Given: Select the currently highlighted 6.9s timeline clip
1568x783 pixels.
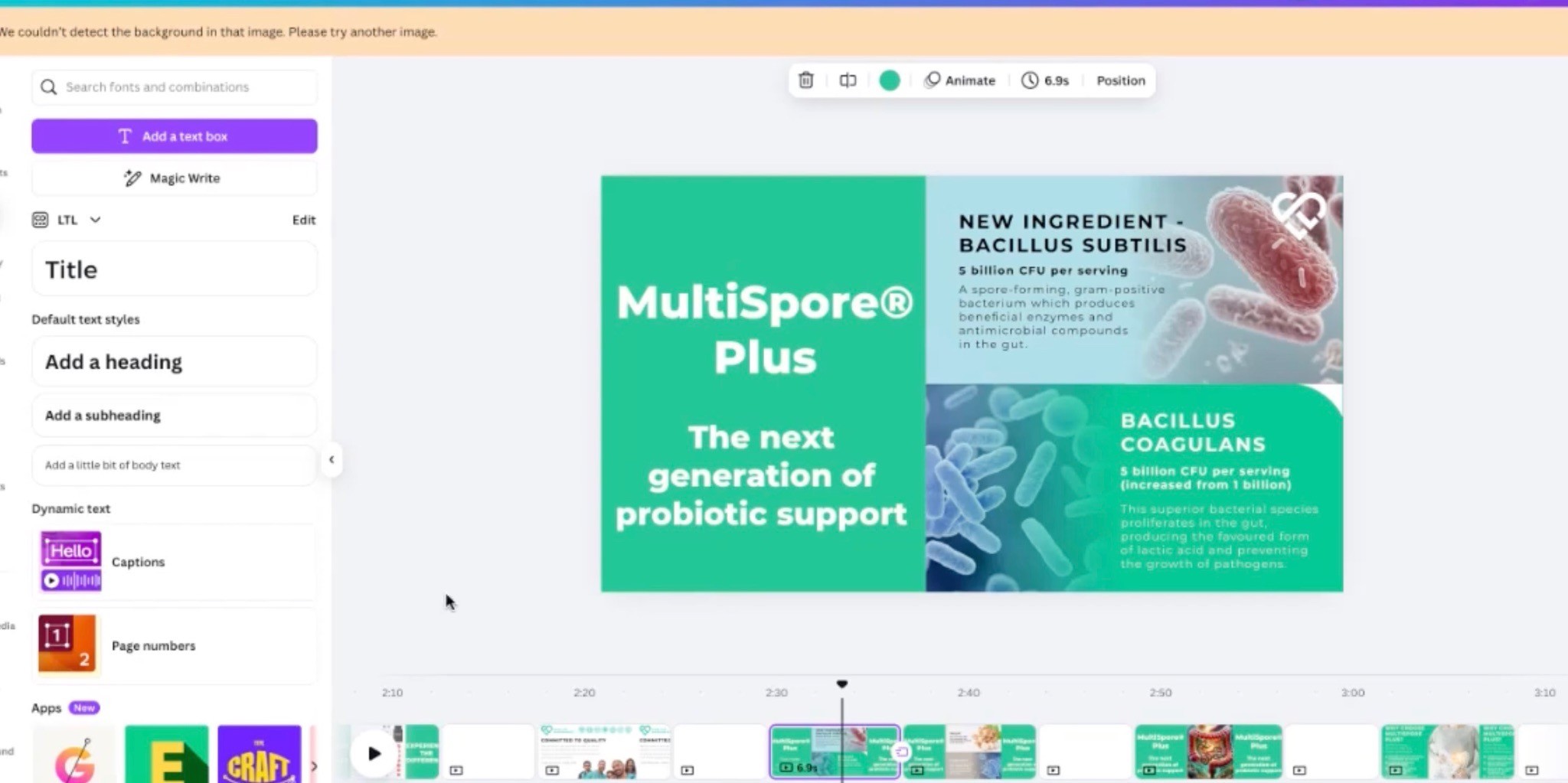Looking at the screenshot, I should [835, 752].
